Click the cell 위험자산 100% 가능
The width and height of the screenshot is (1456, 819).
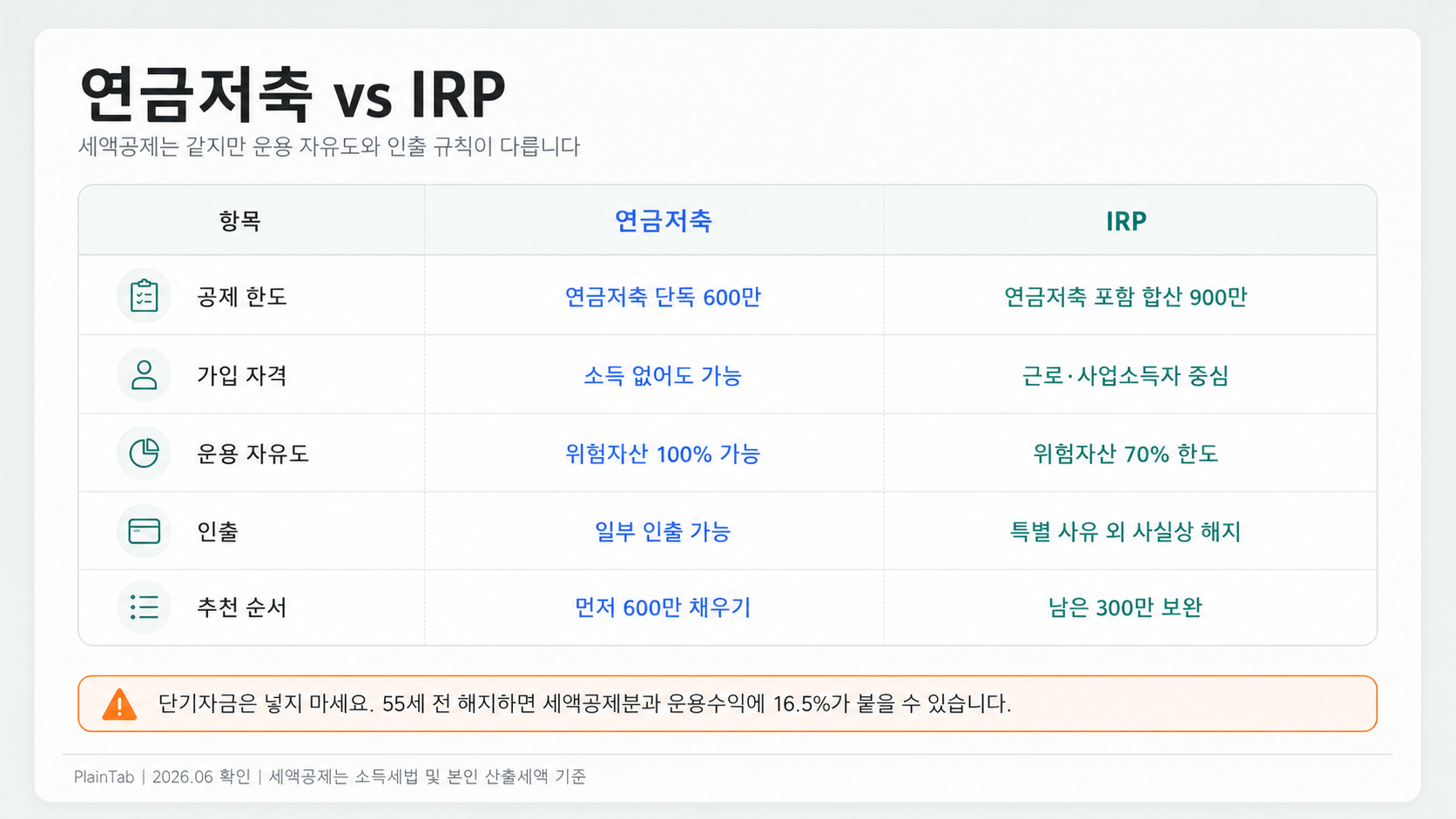(663, 453)
